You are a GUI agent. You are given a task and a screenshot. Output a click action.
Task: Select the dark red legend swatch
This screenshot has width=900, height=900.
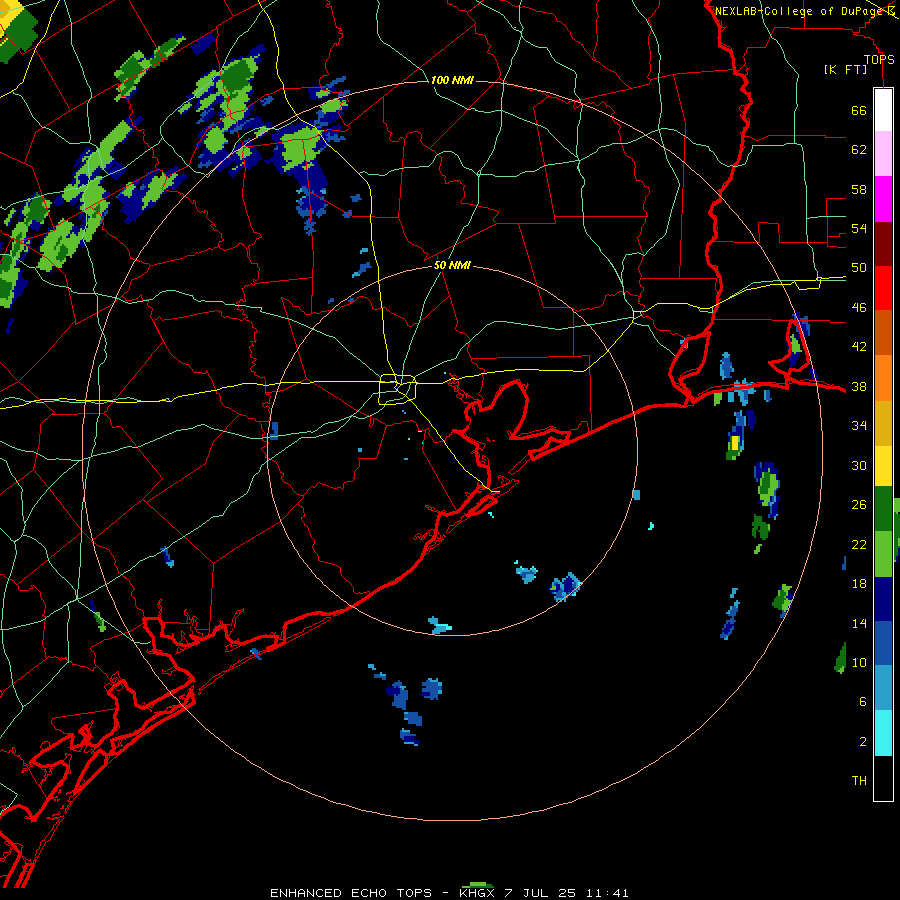(x=883, y=244)
